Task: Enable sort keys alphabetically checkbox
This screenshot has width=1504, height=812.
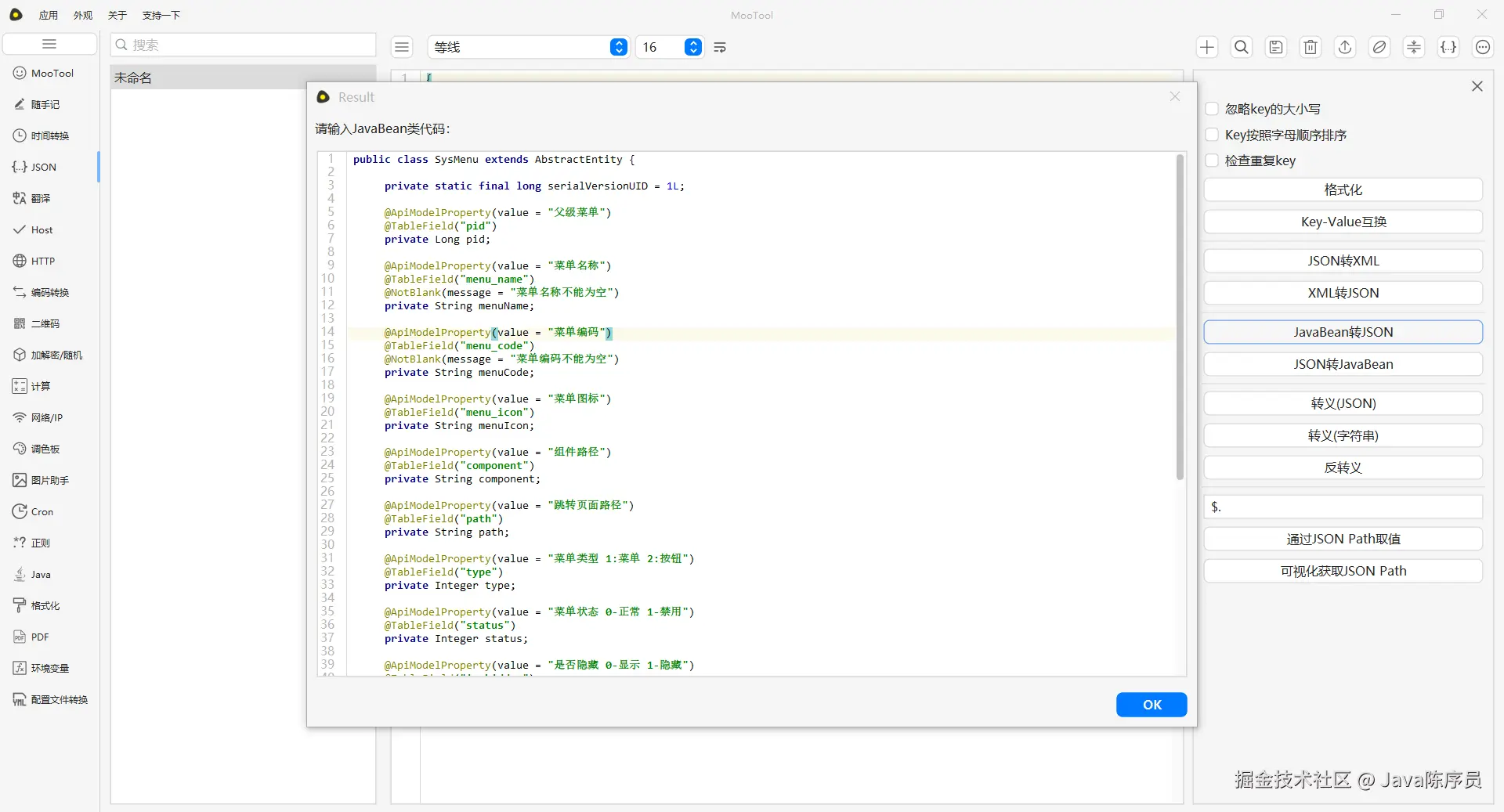Action: pos(1212,135)
